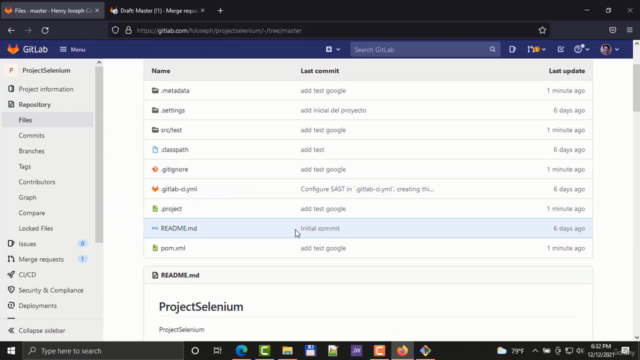Click Collapse sidebar
Image resolution: width=640 pixels, height=360 pixels.
coord(37,331)
